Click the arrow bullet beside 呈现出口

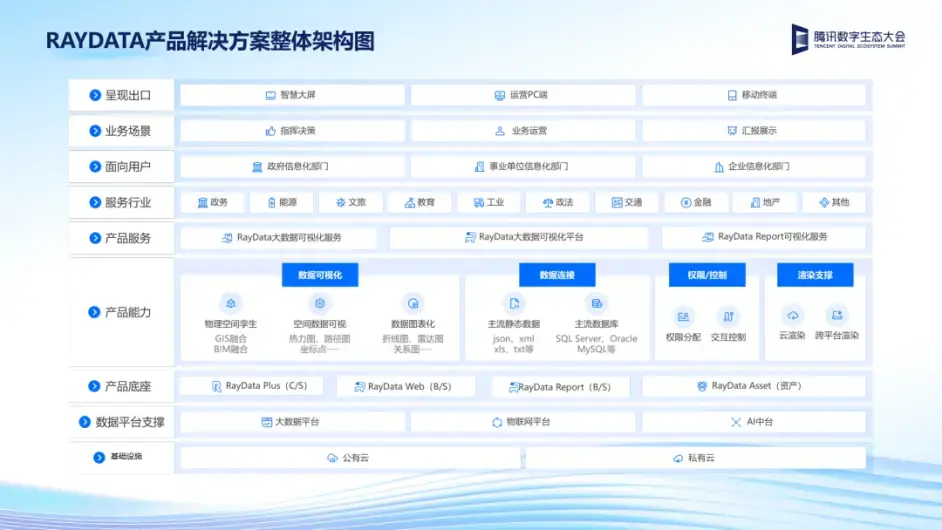[x=95, y=95]
